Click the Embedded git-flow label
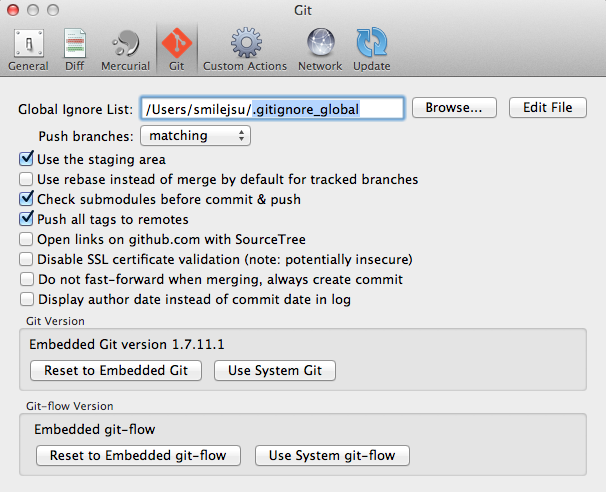The height and width of the screenshot is (492, 606). point(95,429)
